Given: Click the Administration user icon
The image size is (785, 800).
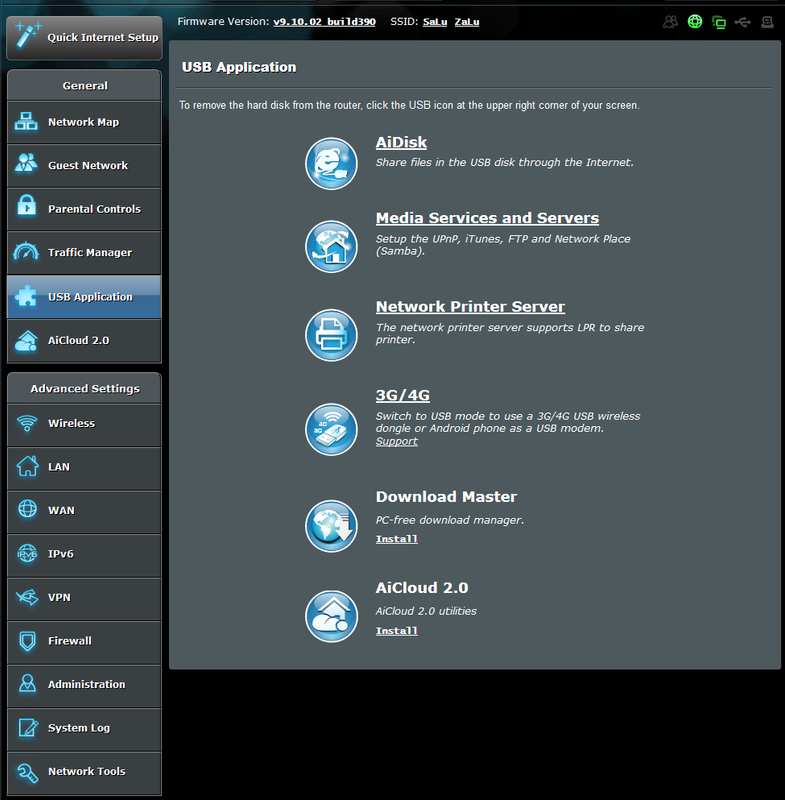Looking at the screenshot, I should (x=28, y=683).
